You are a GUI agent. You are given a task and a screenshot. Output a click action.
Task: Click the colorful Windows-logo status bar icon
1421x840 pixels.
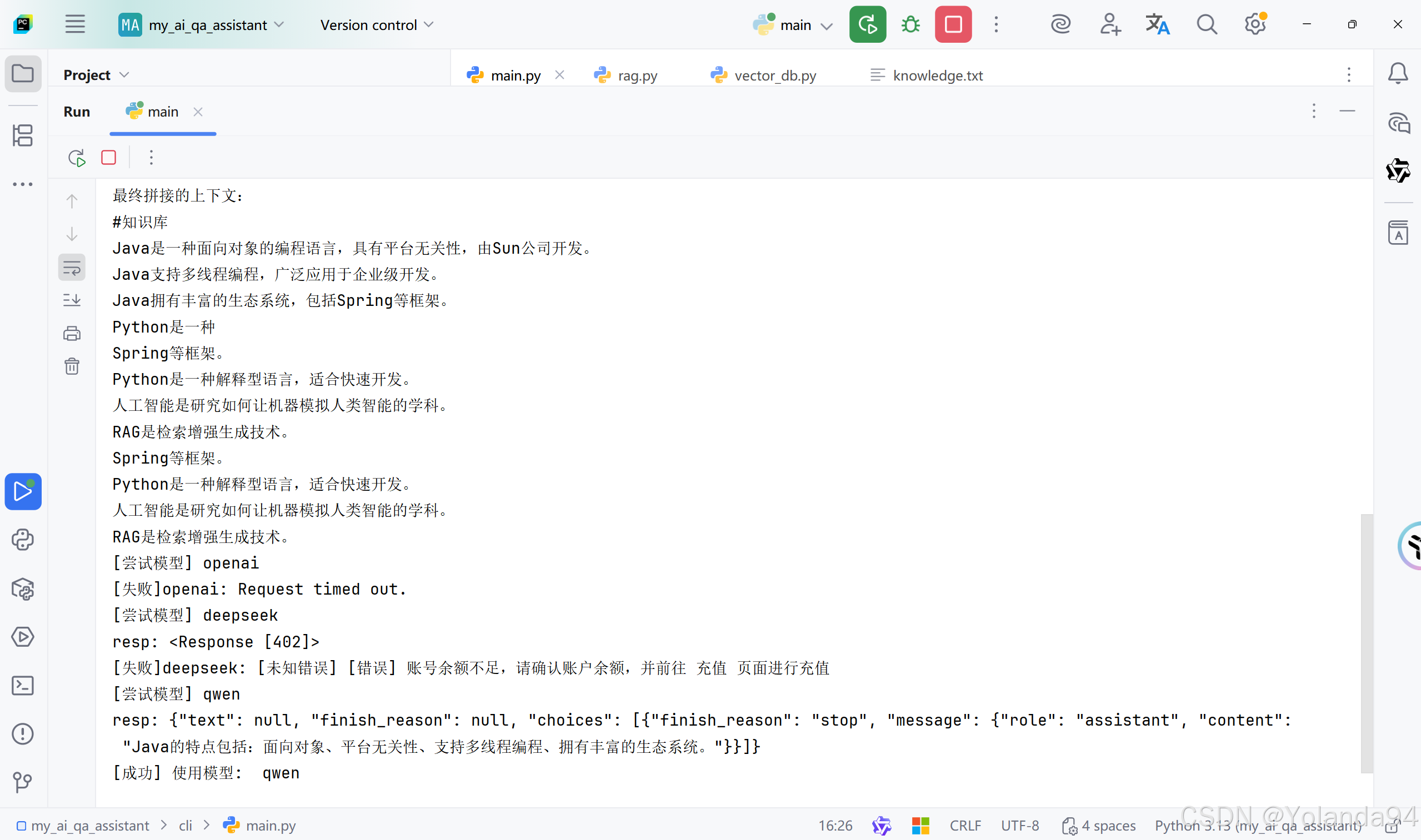coord(921,825)
